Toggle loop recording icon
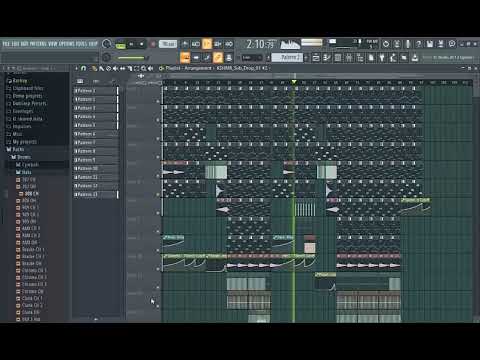 click(x=229, y=44)
